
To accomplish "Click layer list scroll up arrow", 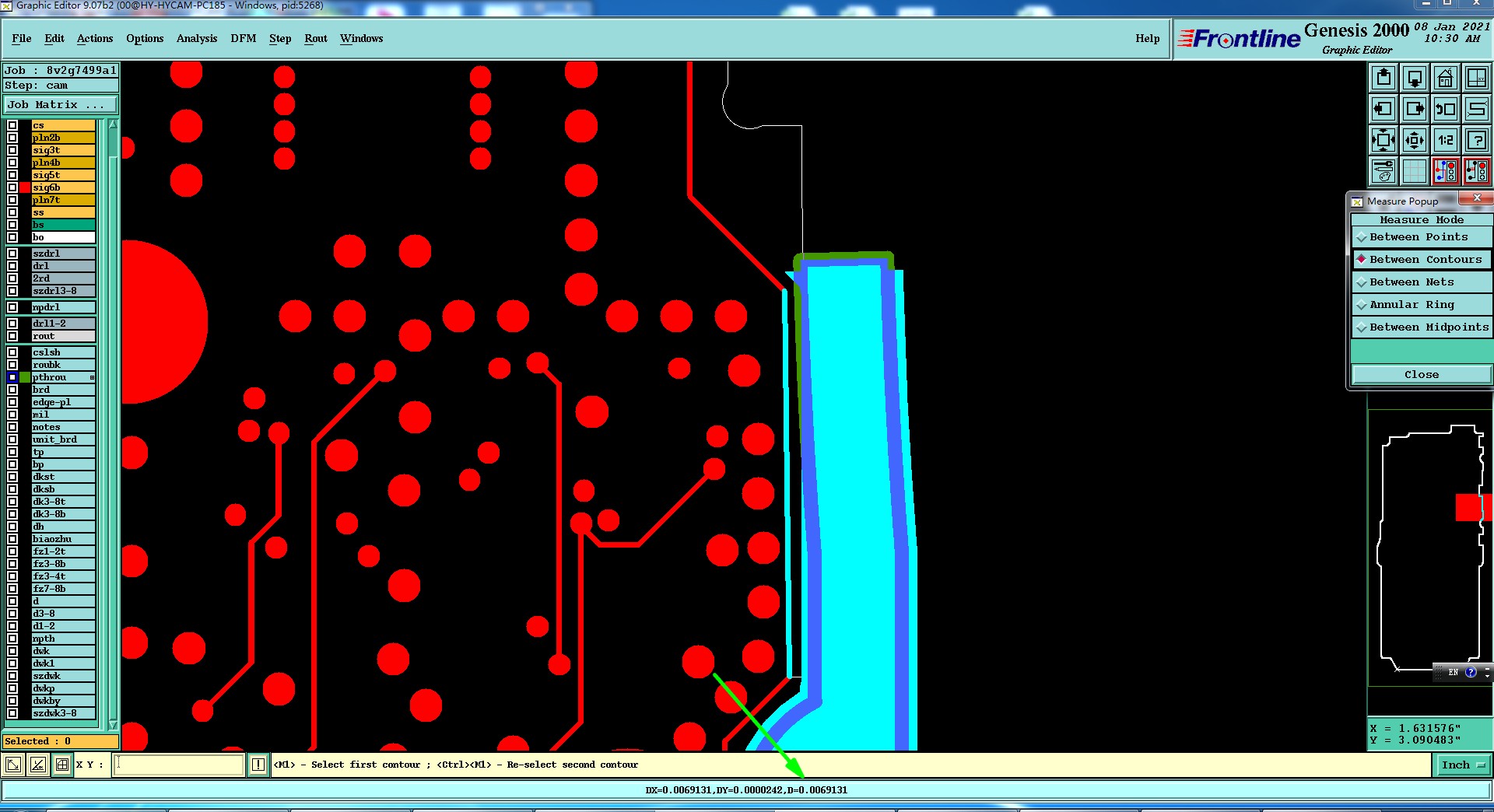I will [x=113, y=124].
